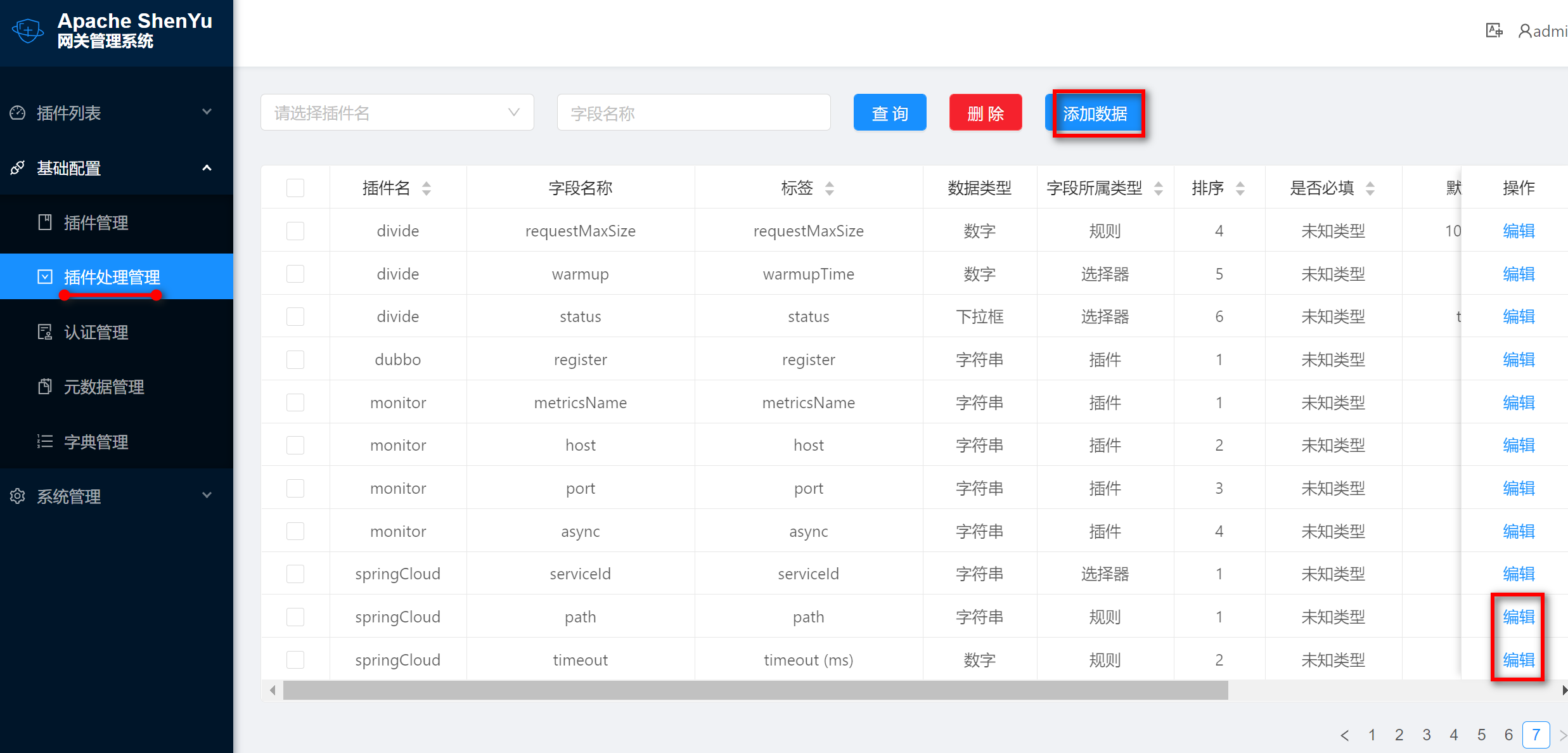Open 字典管理 menu item
The width and height of the screenshot is (1568, 753).
tap(96, 442)
